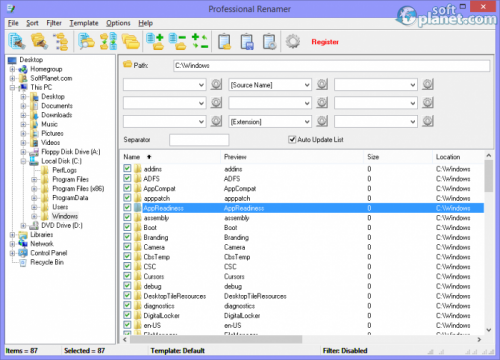The image size is (500, 360).
Task: Sort by the Name column header
Action: point(170,157)
